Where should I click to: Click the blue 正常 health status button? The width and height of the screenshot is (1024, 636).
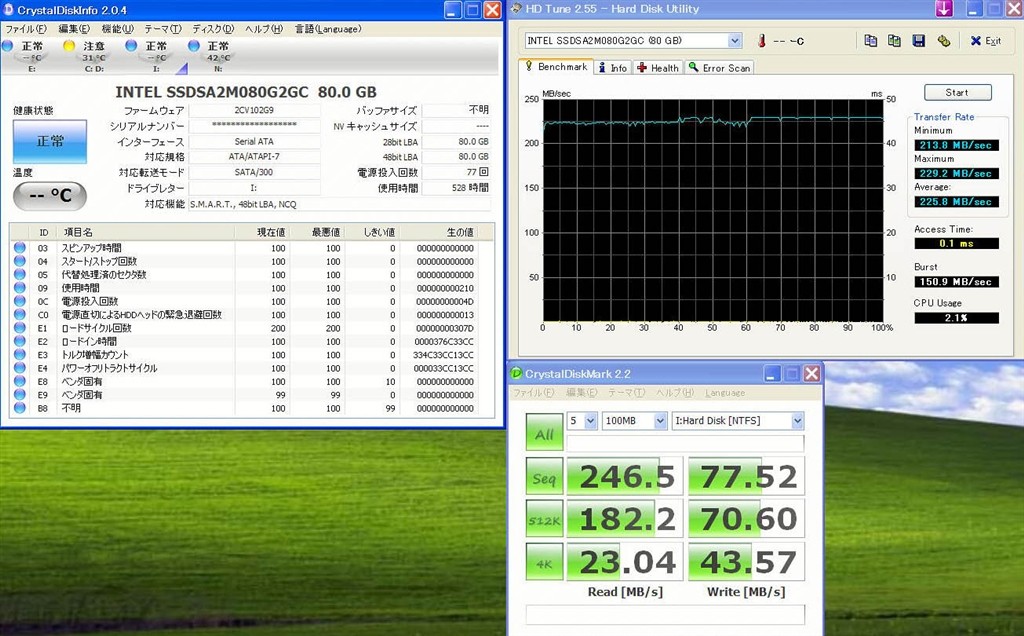click(50, 141)
